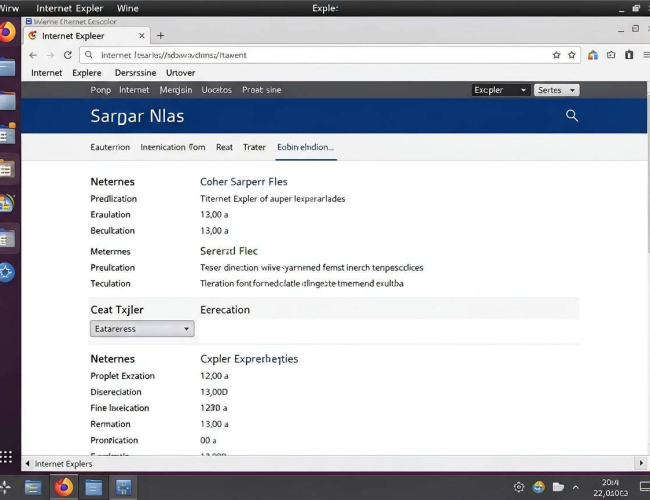Close the Internet Expleer tab
This screenshot has width=650, height=500.
pyautogui.click(x=142, y=36)
